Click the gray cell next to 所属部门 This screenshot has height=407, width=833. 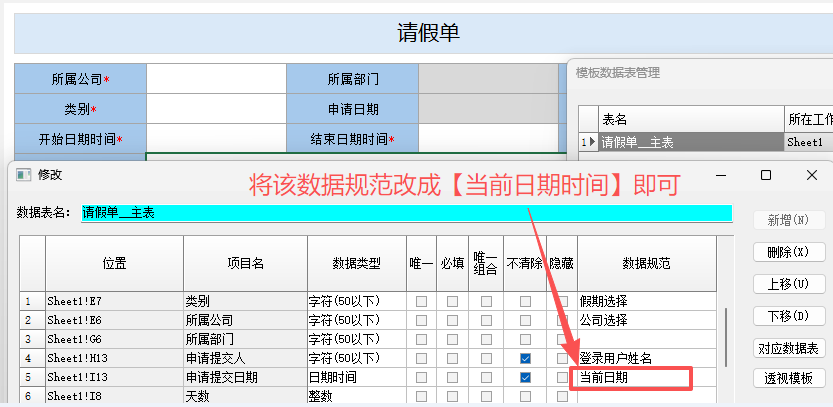(x=488, y=79)
